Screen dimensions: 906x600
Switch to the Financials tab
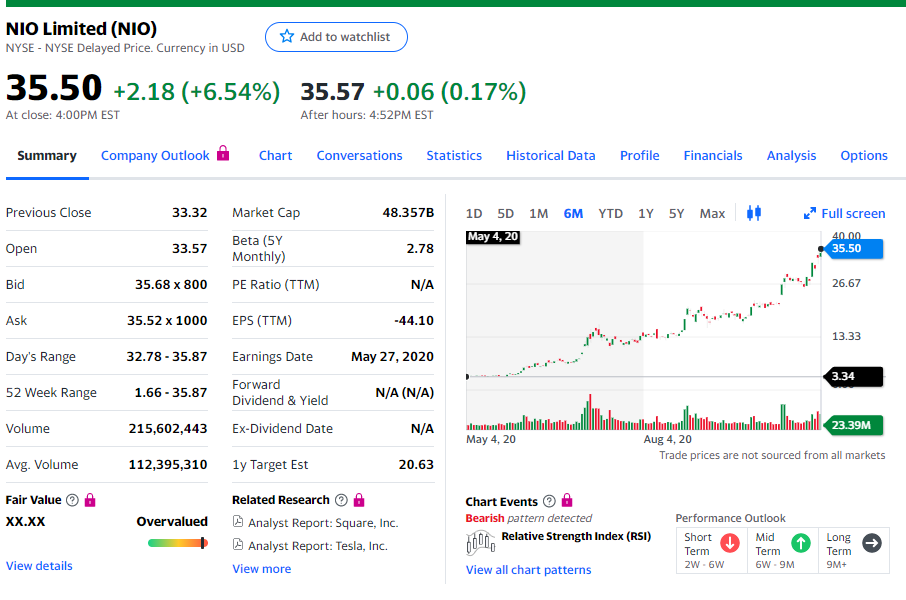[x=712, y=155]
